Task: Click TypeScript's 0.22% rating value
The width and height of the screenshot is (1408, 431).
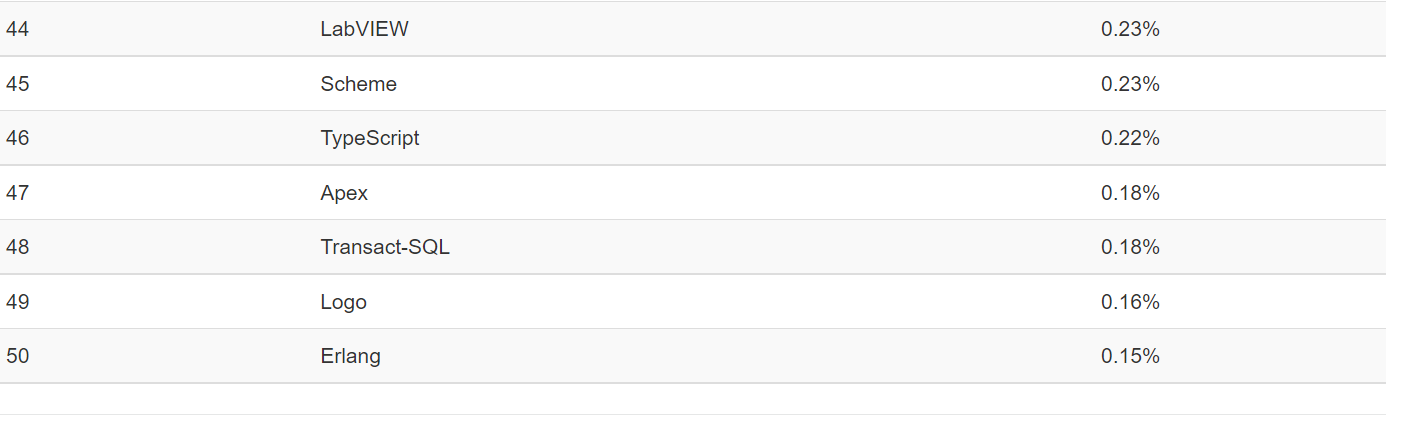Action: (1130, 138)
